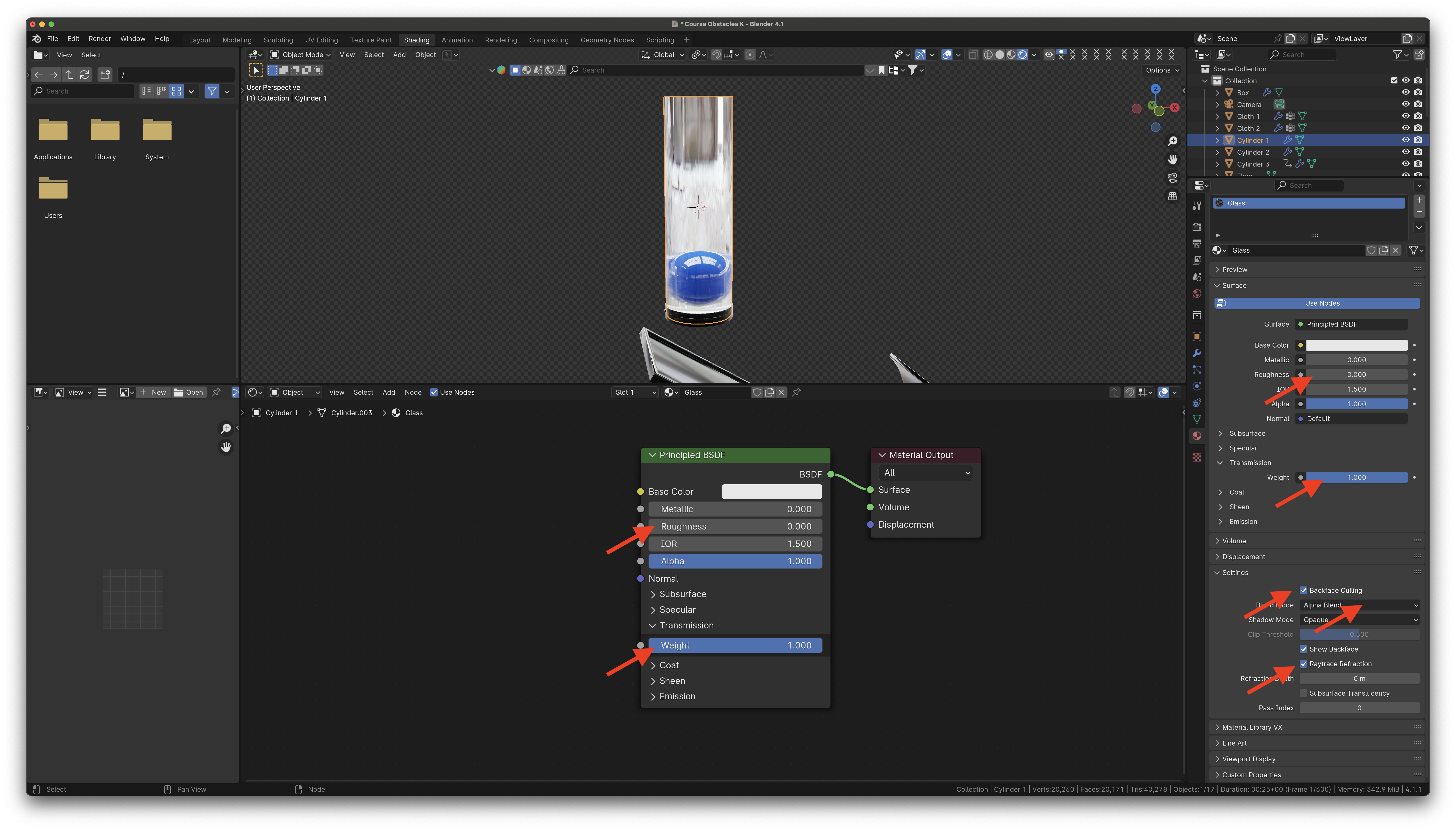Click Open image button in image editor
This screenshot has width=1456, height=830.
tap(189, 392)
